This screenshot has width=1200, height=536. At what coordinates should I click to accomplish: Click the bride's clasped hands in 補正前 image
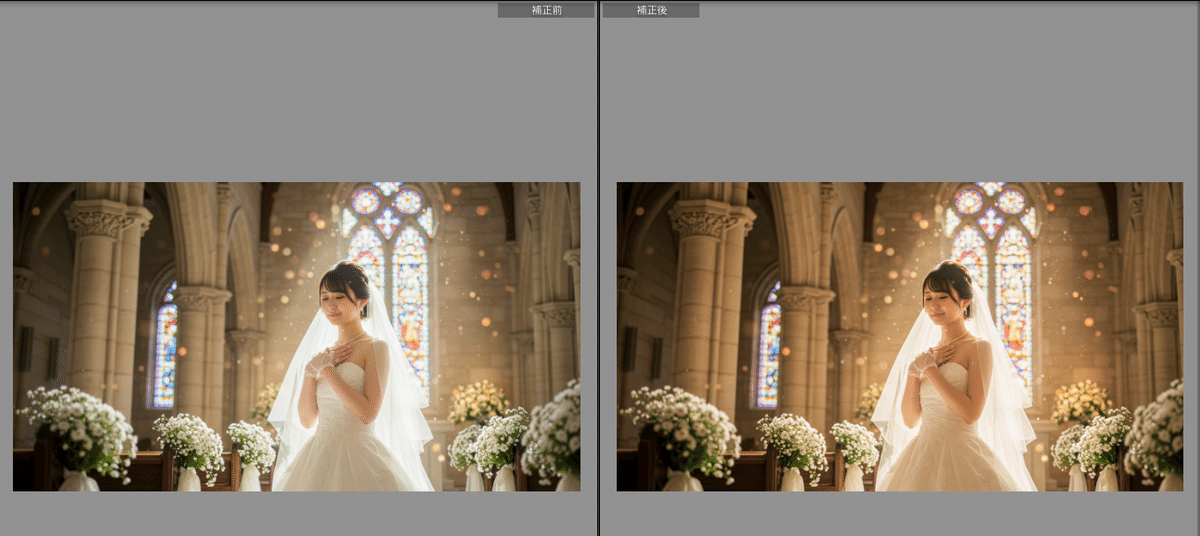click(322, 362)
